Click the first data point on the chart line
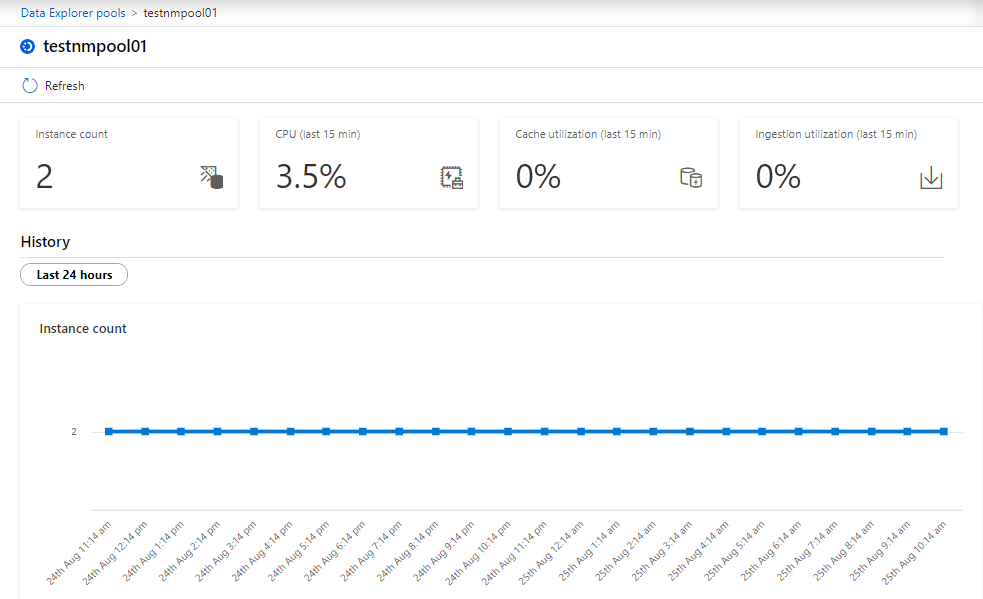The height and width of the screenshot is (599, 983). (x=109, y=431)
